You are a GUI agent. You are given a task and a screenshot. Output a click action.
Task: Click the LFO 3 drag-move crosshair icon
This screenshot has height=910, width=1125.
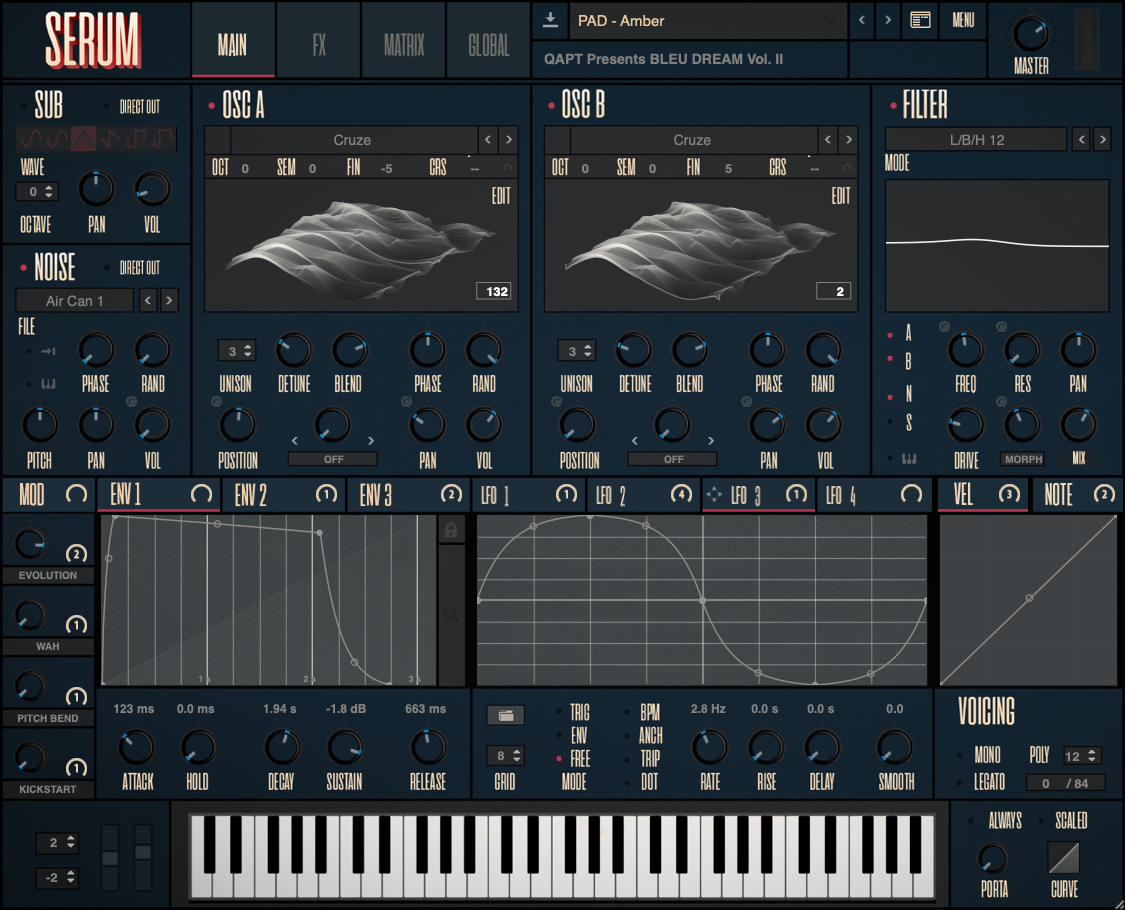(714, 494)
